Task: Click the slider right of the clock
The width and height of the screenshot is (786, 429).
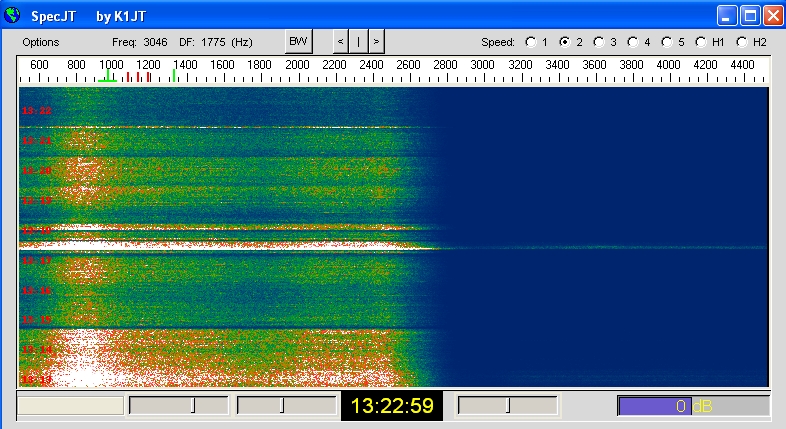Action: coord(507,405)
